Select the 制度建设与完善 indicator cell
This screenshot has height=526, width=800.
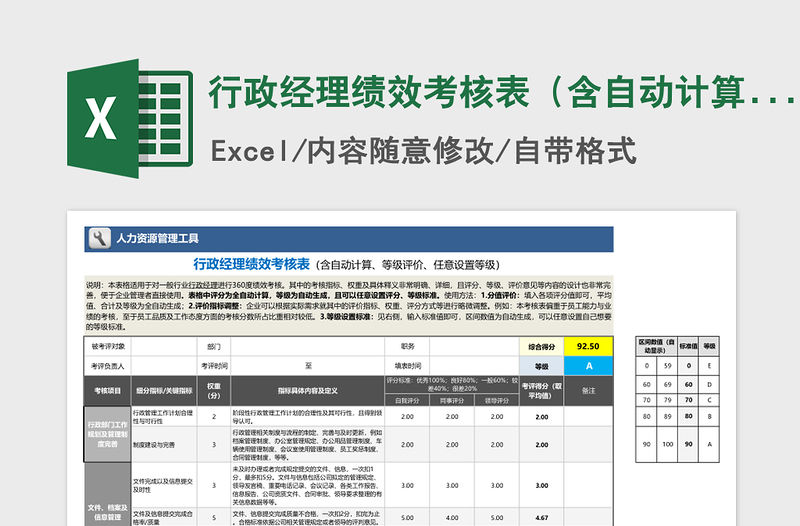coord(164,445)
